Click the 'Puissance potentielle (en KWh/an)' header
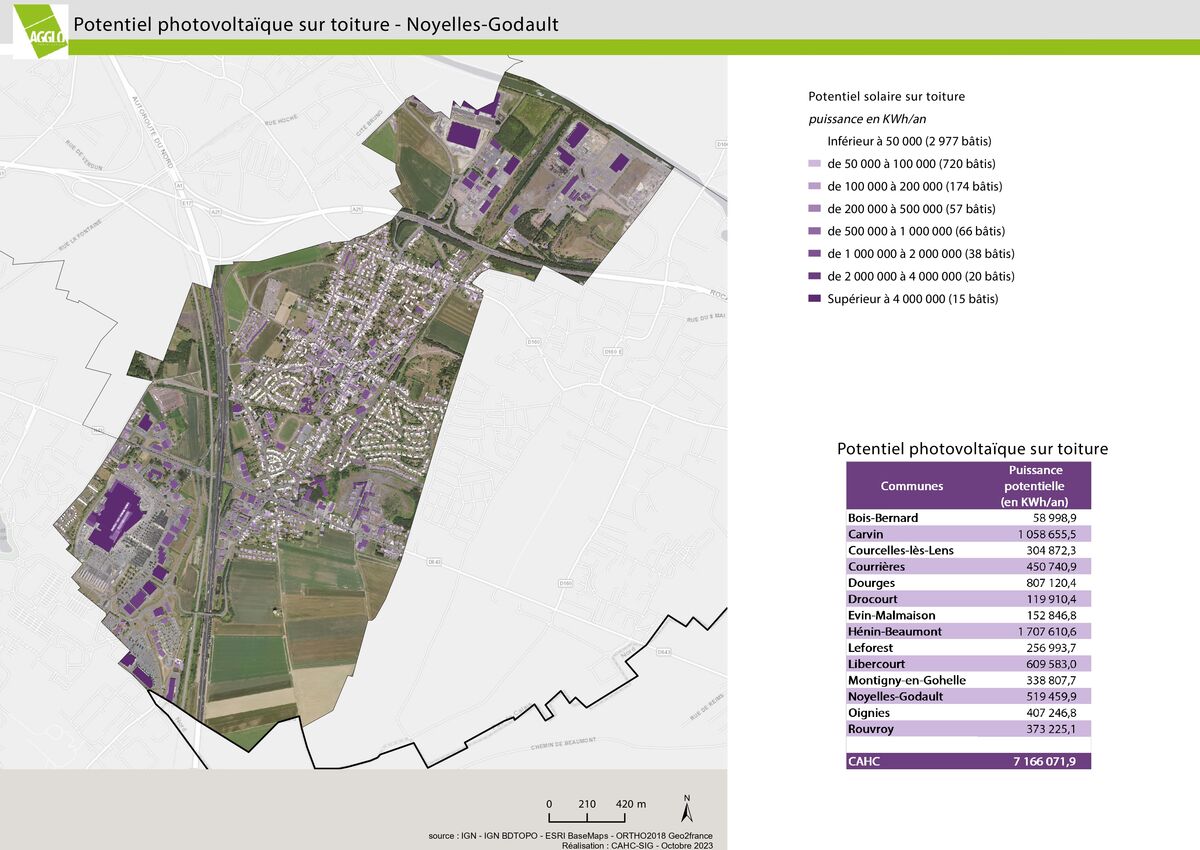Image resolution: width=1200 pixels, height=850 pixels. click(x=1035, y=486)
